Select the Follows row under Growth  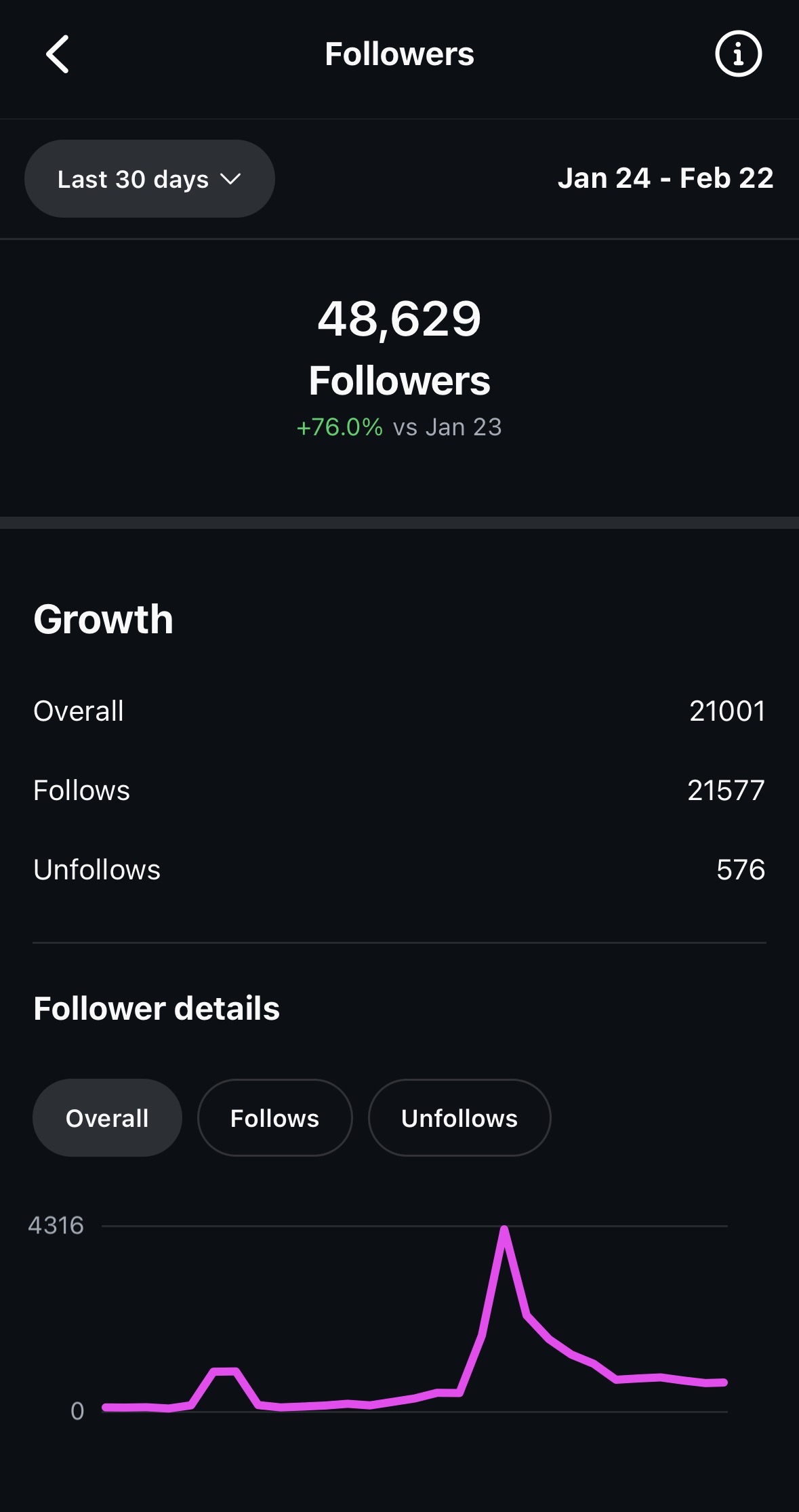tap(81, 791)
